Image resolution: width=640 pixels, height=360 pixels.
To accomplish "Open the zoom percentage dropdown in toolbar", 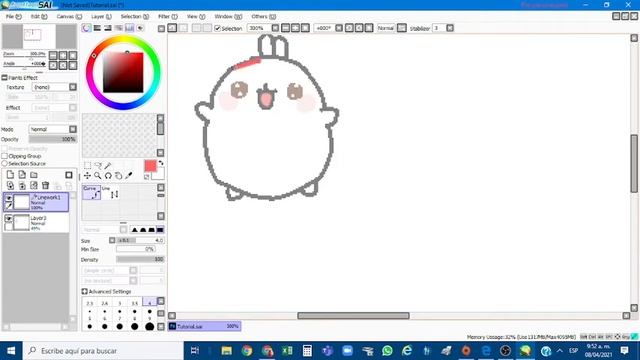I will pos(275,28).
